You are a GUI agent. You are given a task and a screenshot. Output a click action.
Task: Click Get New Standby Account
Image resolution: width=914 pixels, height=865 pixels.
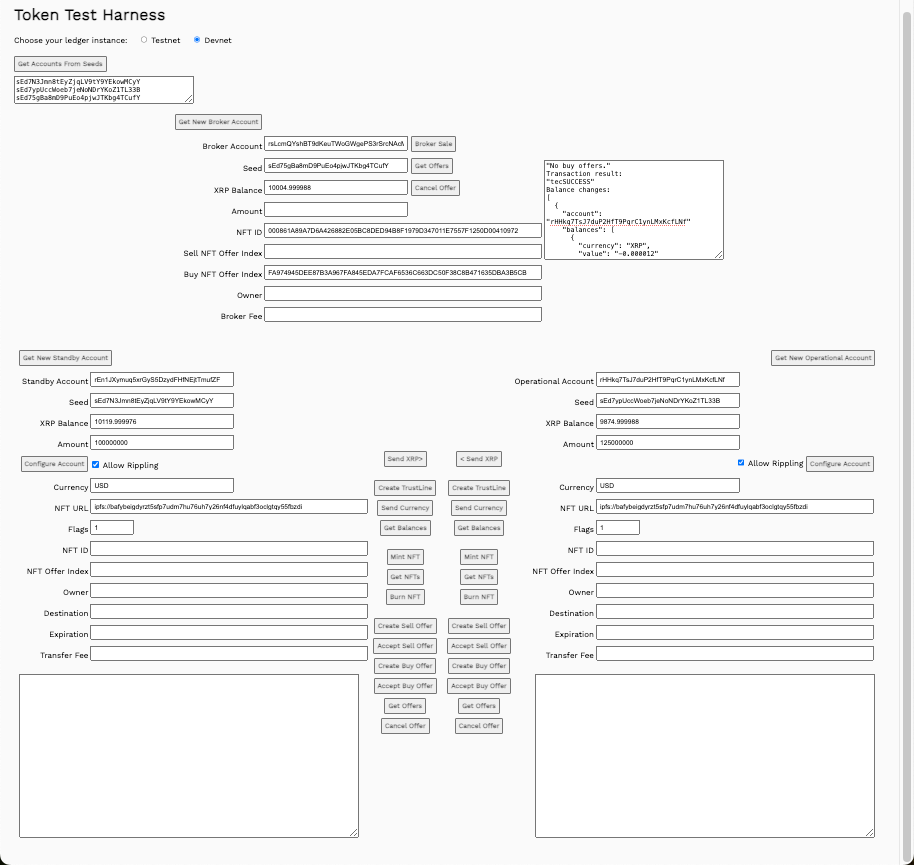pos(65,358)
